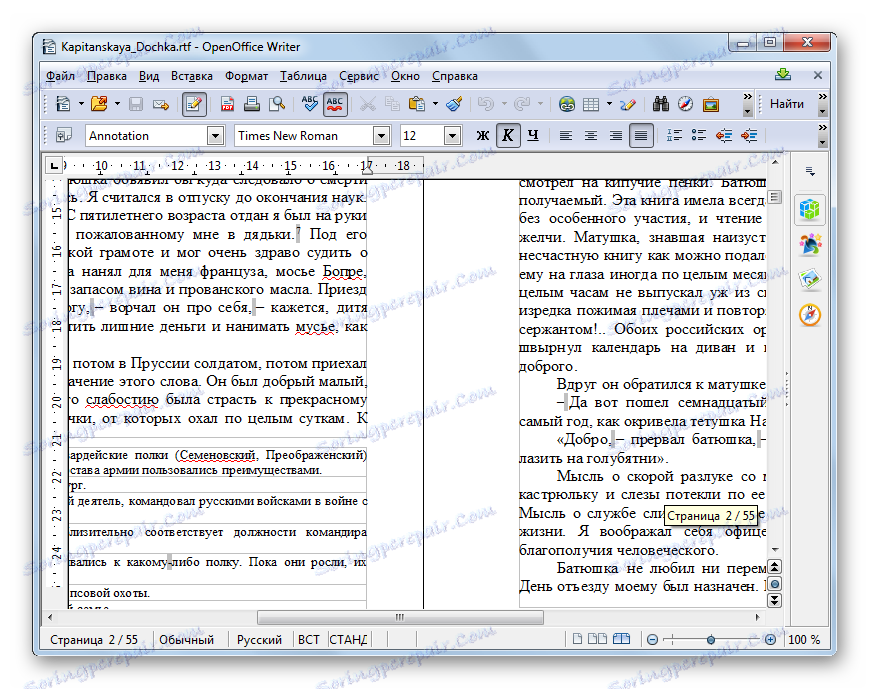Toggle AutoSpellcheck red-underlined ABC button

[x=335, y=104]
